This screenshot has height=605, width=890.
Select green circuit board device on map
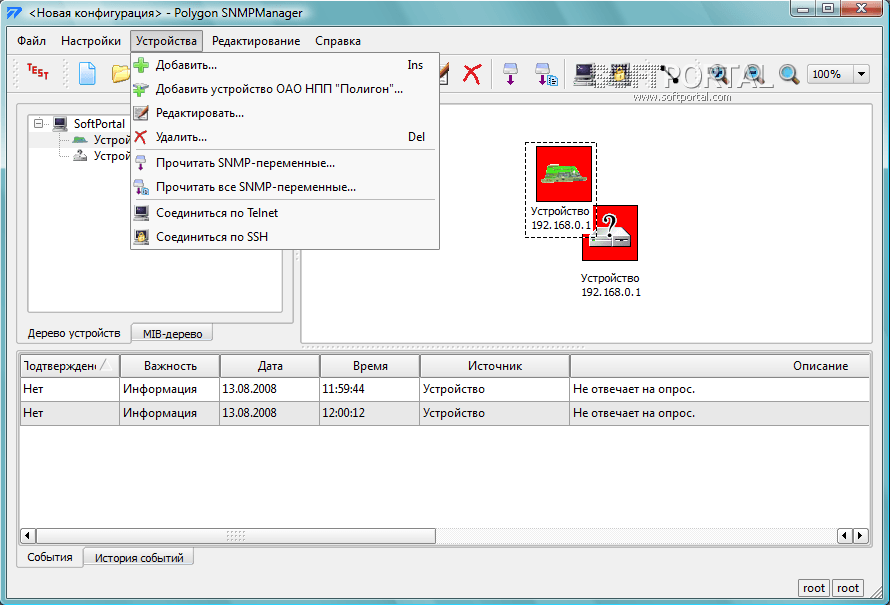click(x=564, y=174)
